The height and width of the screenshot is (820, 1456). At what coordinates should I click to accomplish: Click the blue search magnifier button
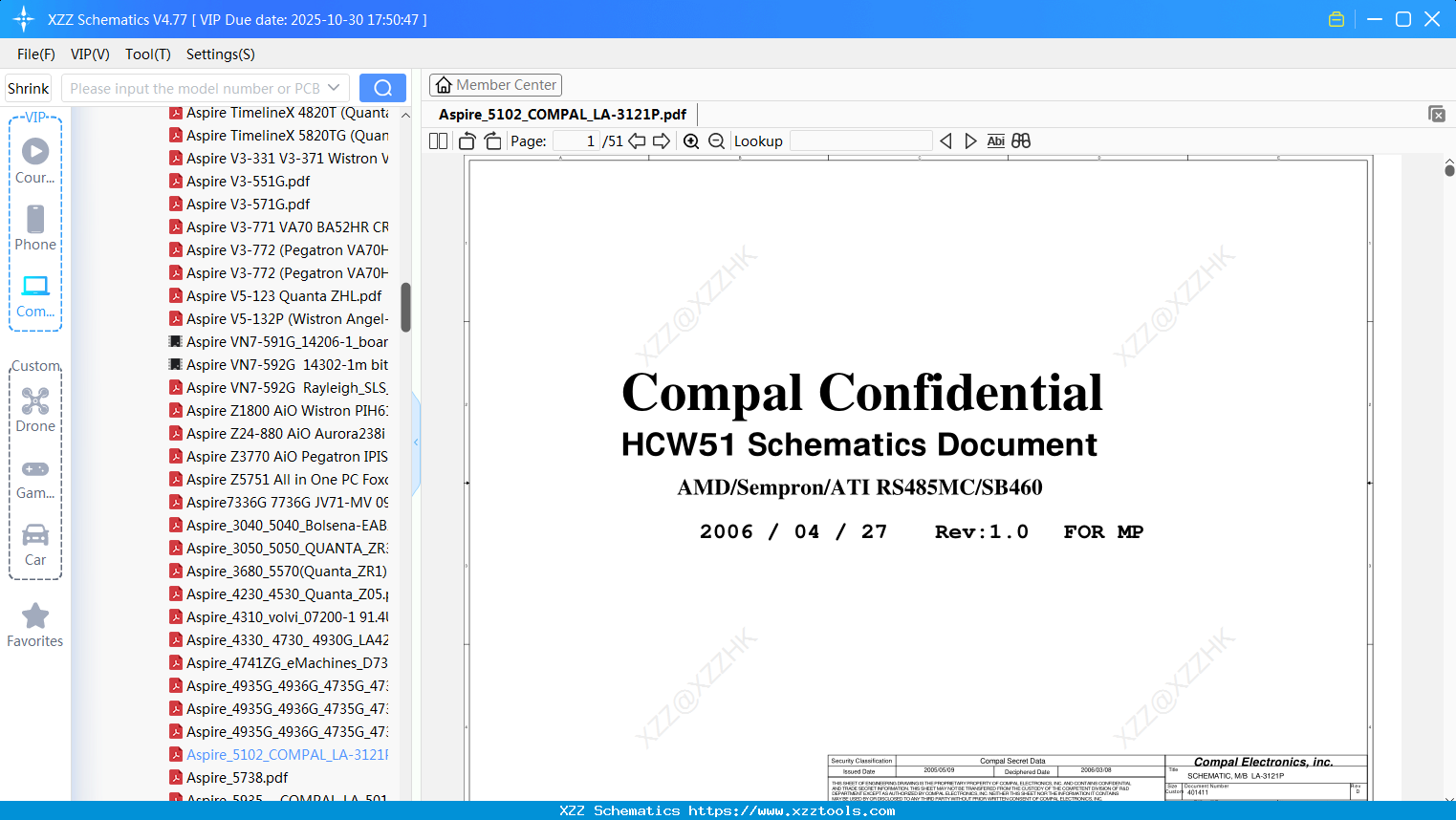(x=382, y=88)
